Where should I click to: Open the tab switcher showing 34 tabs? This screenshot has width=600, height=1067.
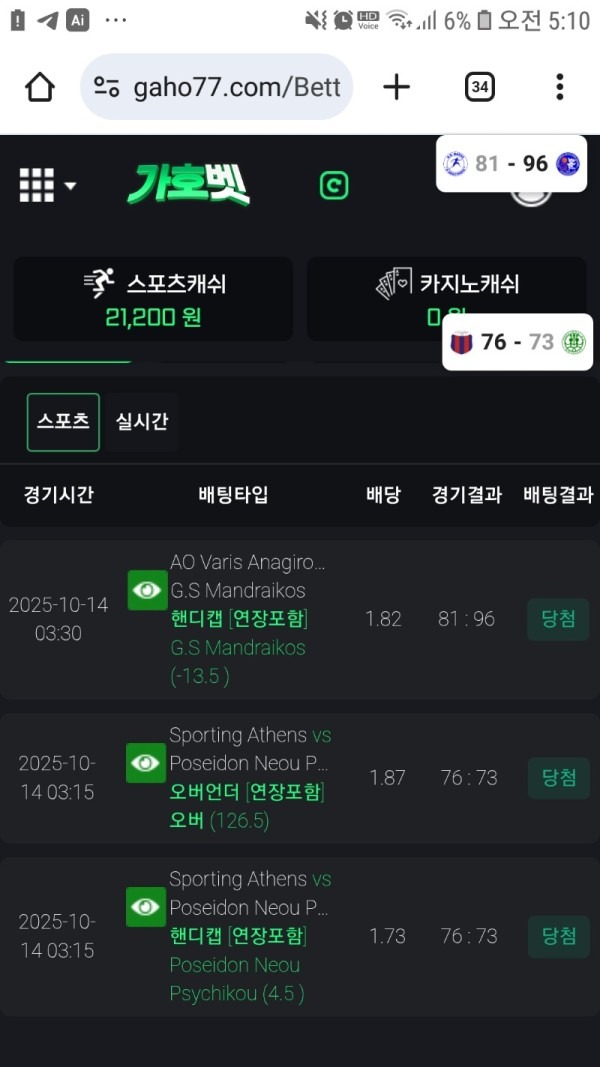tap(480, 88)
